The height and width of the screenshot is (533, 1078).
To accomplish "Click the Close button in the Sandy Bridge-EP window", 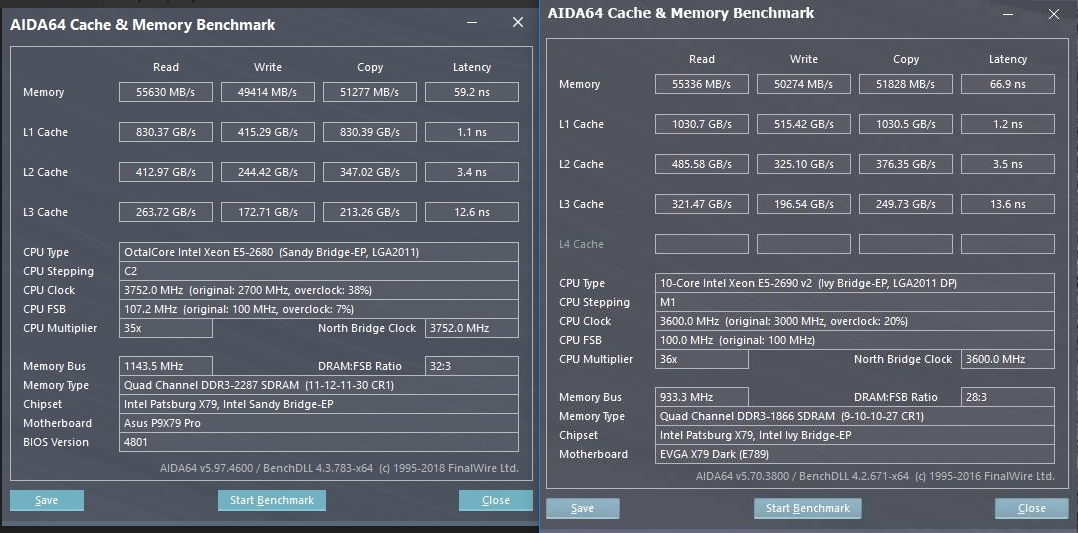I will click(495, 500).
